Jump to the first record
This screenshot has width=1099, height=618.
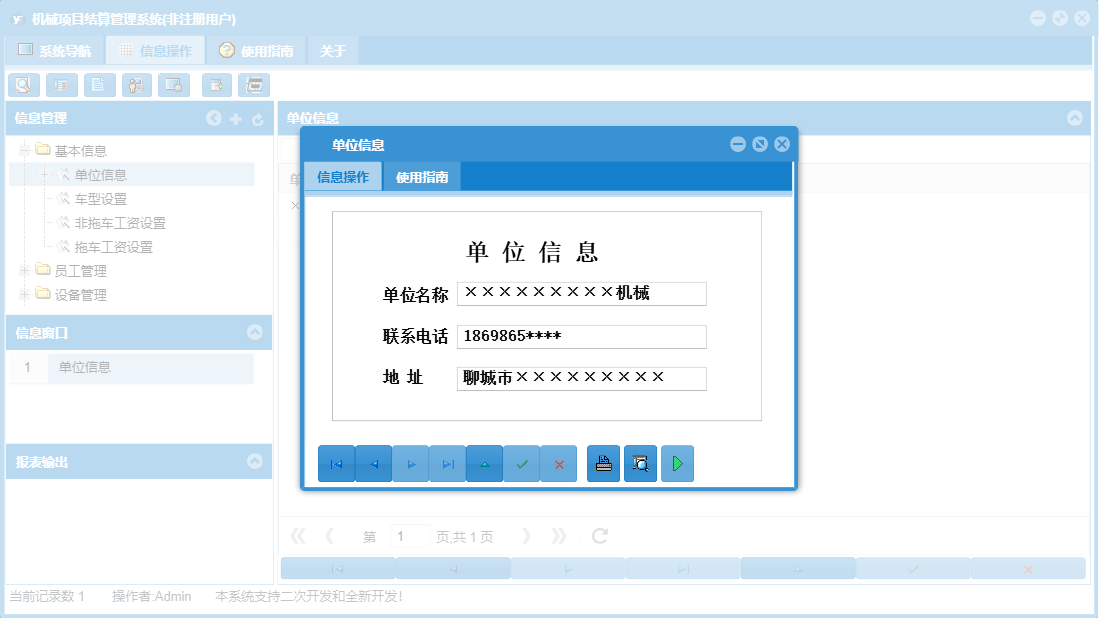[x=336, y=463]
